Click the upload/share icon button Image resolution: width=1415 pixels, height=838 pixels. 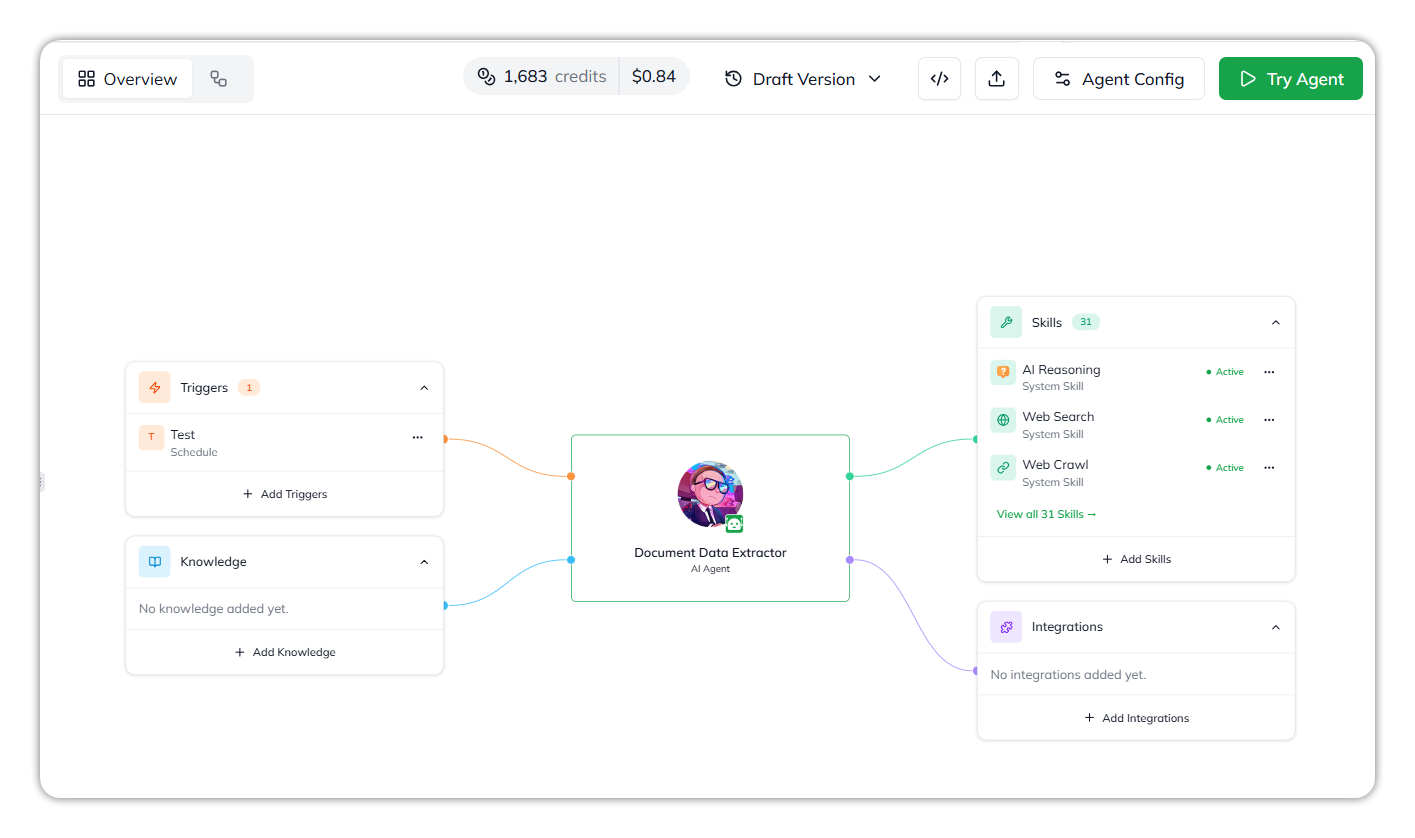pos(996,79)
